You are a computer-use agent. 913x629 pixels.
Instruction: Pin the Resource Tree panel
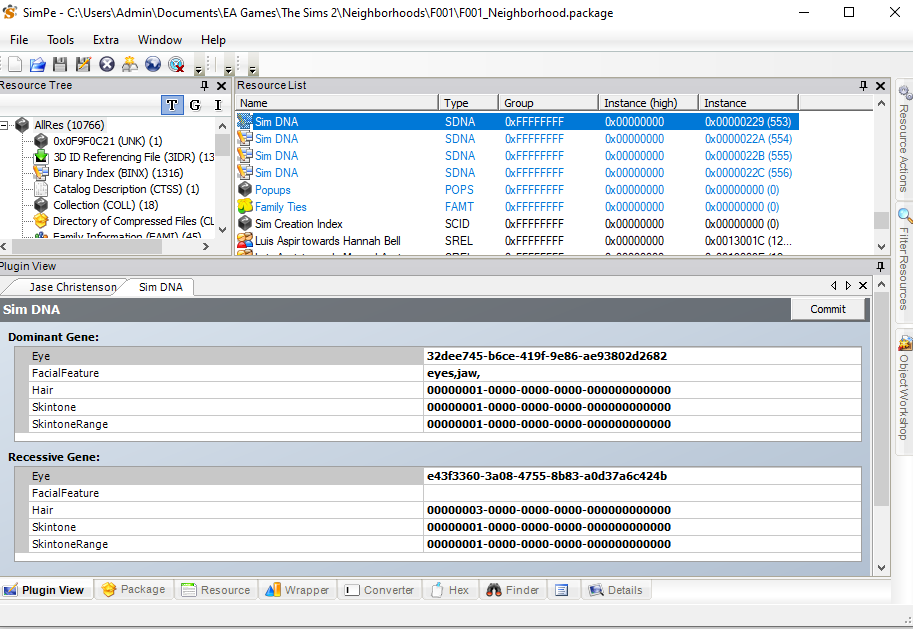click(204, 86)
